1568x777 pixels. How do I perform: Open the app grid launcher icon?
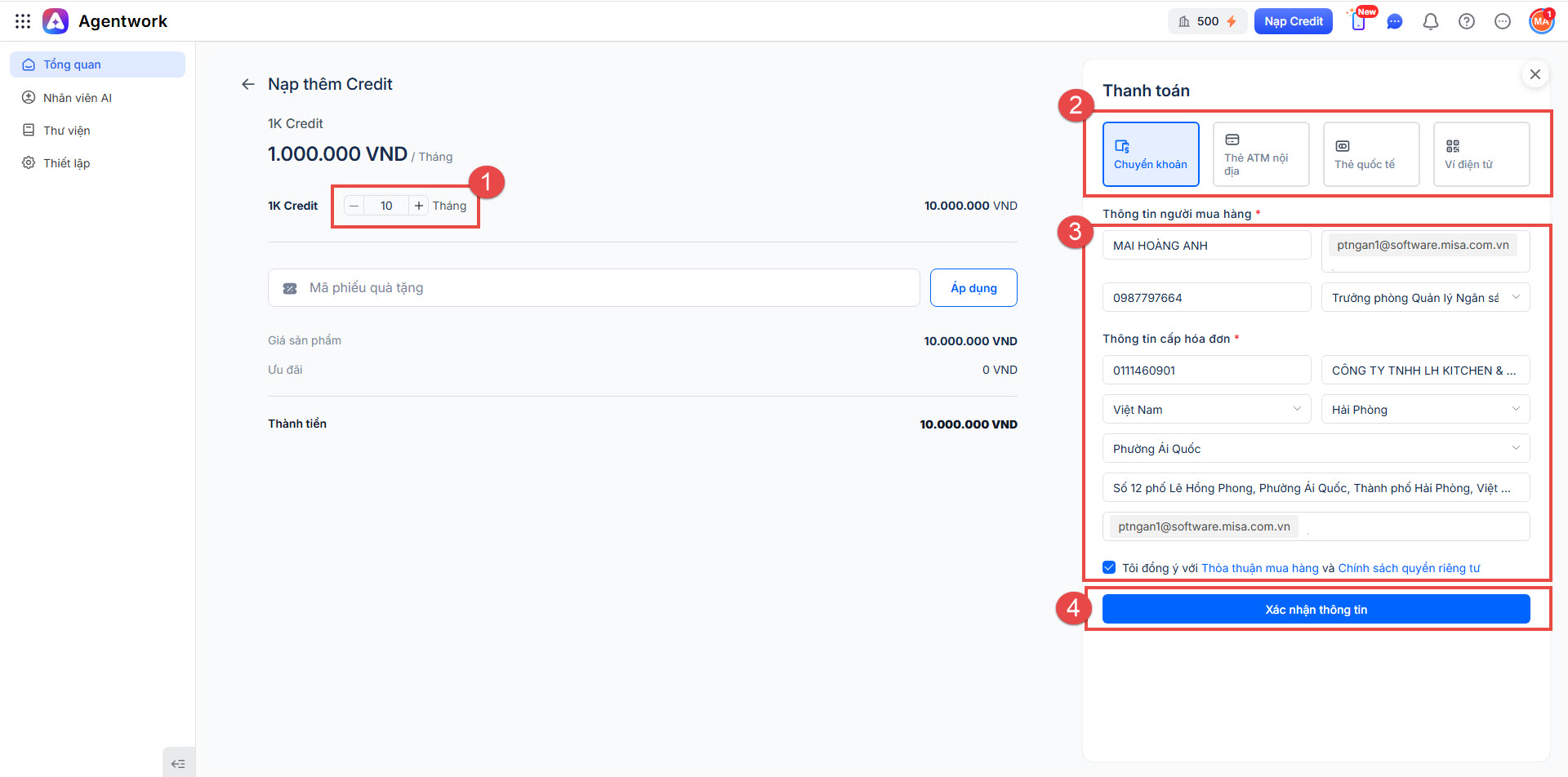pos(23,21)
